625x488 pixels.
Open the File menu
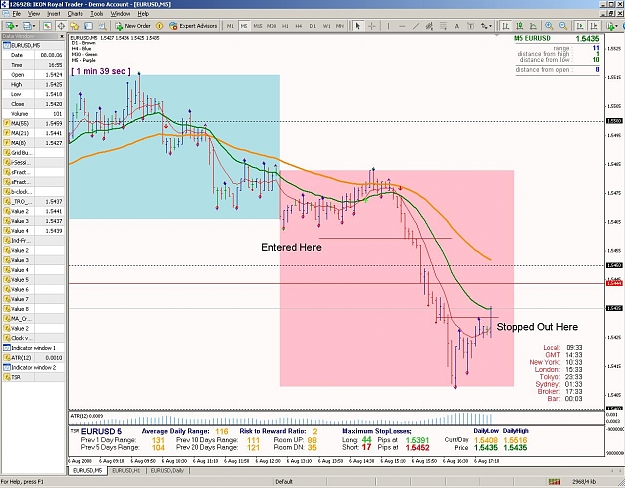[x=16, y=14]
